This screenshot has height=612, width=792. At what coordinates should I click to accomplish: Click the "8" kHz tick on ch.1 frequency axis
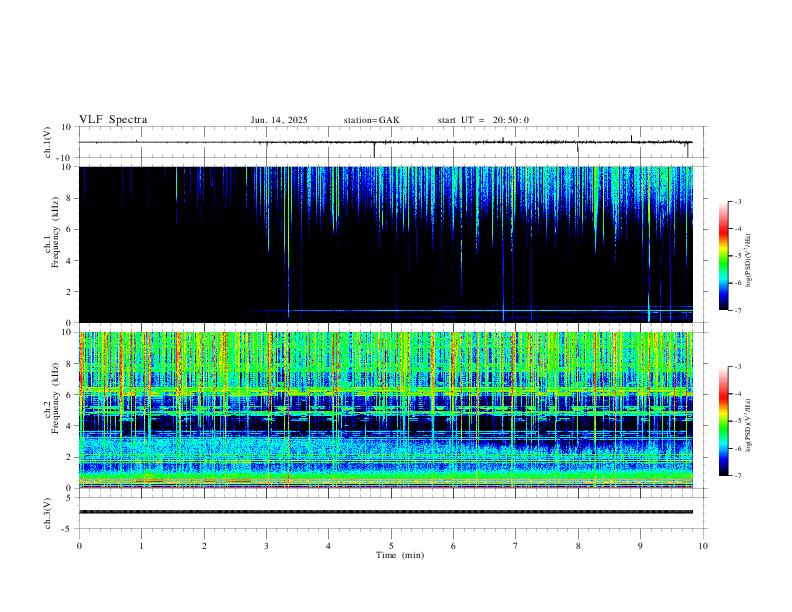[70, 198]
